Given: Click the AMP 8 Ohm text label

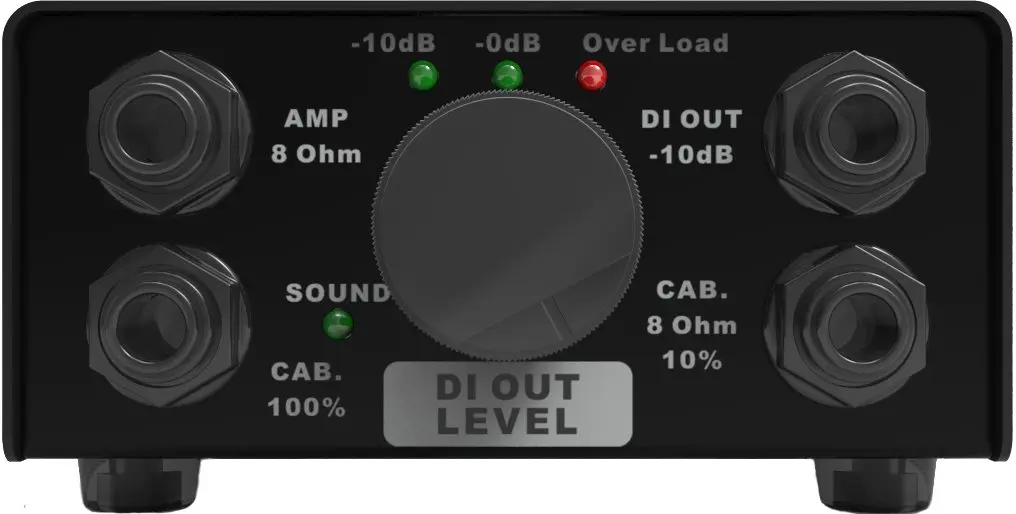Looking at the screenshot, I should click(x=316, y=136).
